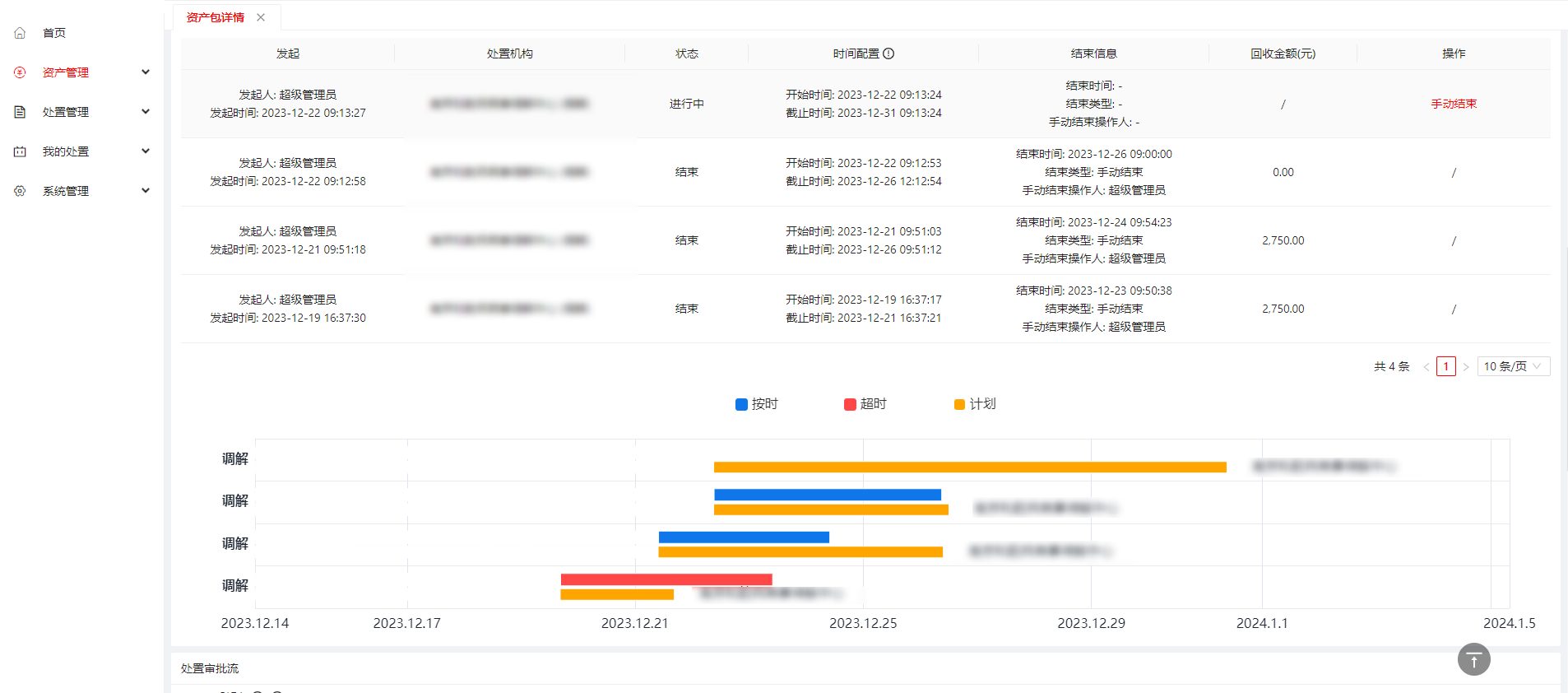Expand the 我的处置 menu chevron
This screenshot has height=693, width=1568.
(x=146, y=151)
